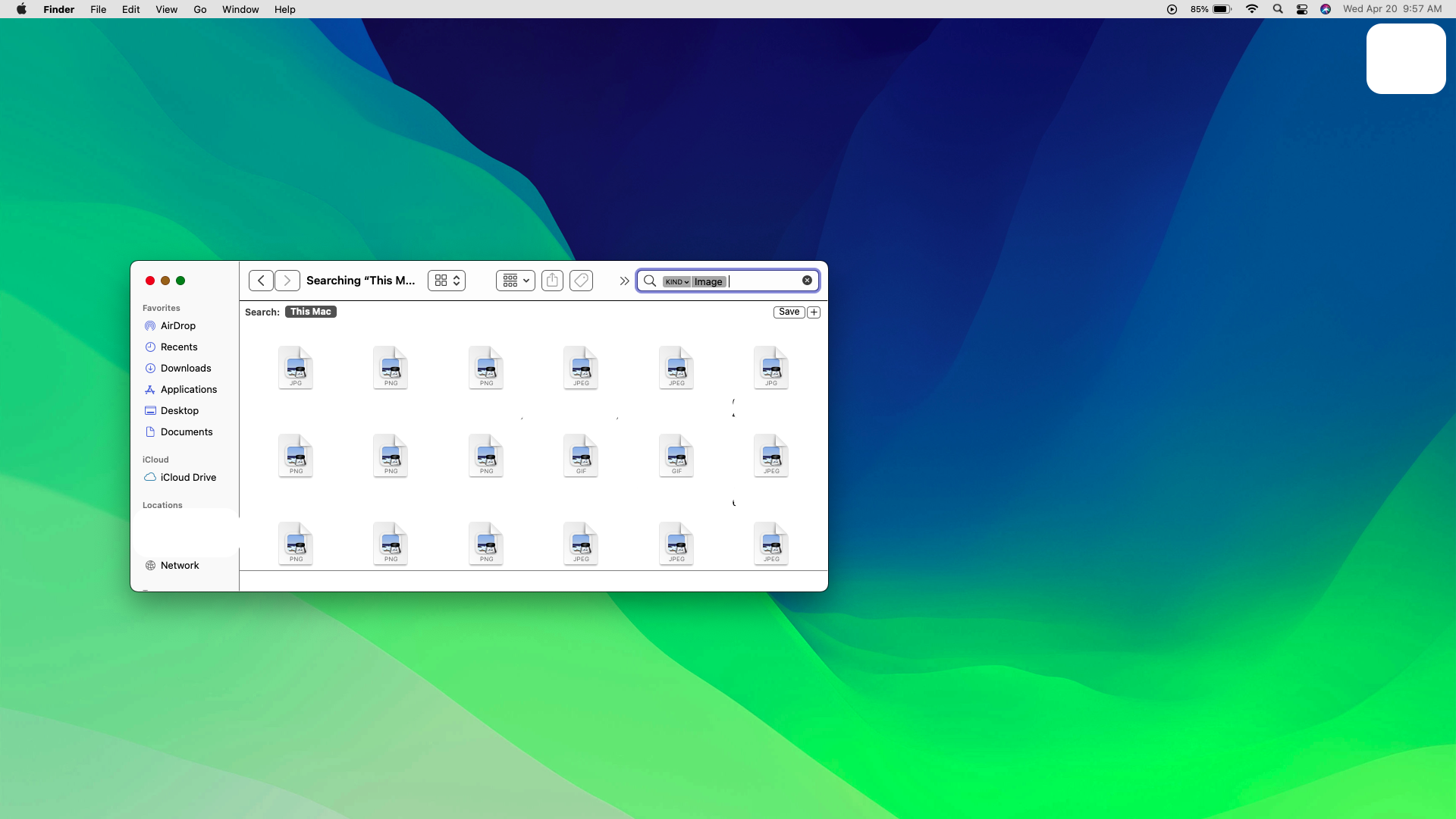Viewport: 1456px width, 819px height.
Task: Open Control Center in the menu bar
Action: coord(1302,9)
